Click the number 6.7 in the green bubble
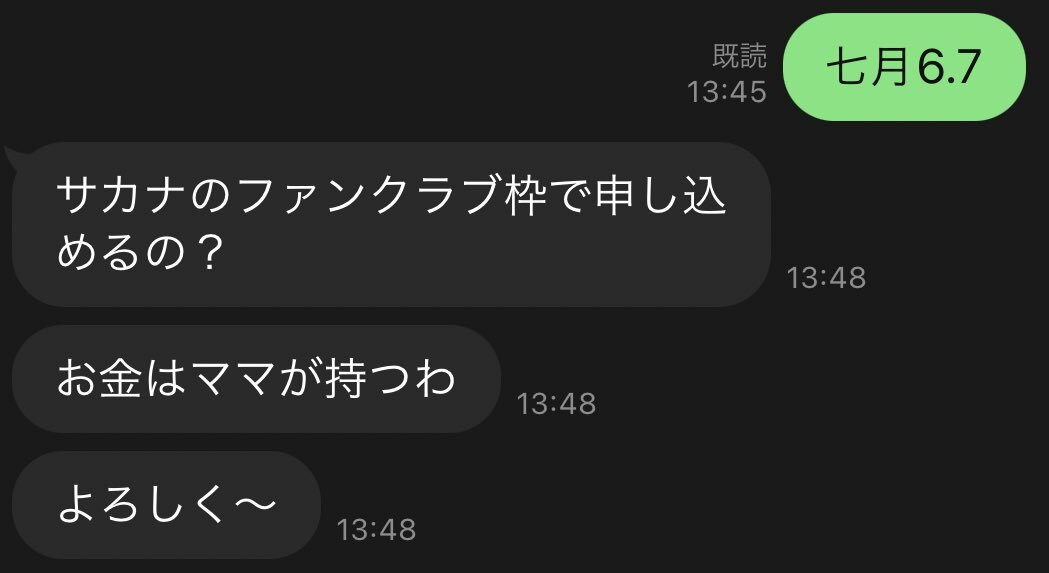Viewport: 1049px width, 573px height. (x=949, y=67)
